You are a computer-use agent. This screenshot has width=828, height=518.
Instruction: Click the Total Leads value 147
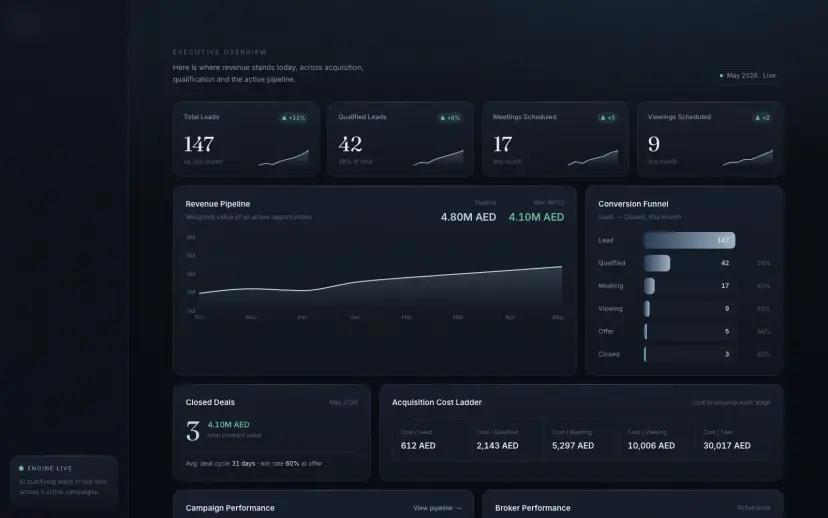tap(199, 144)
